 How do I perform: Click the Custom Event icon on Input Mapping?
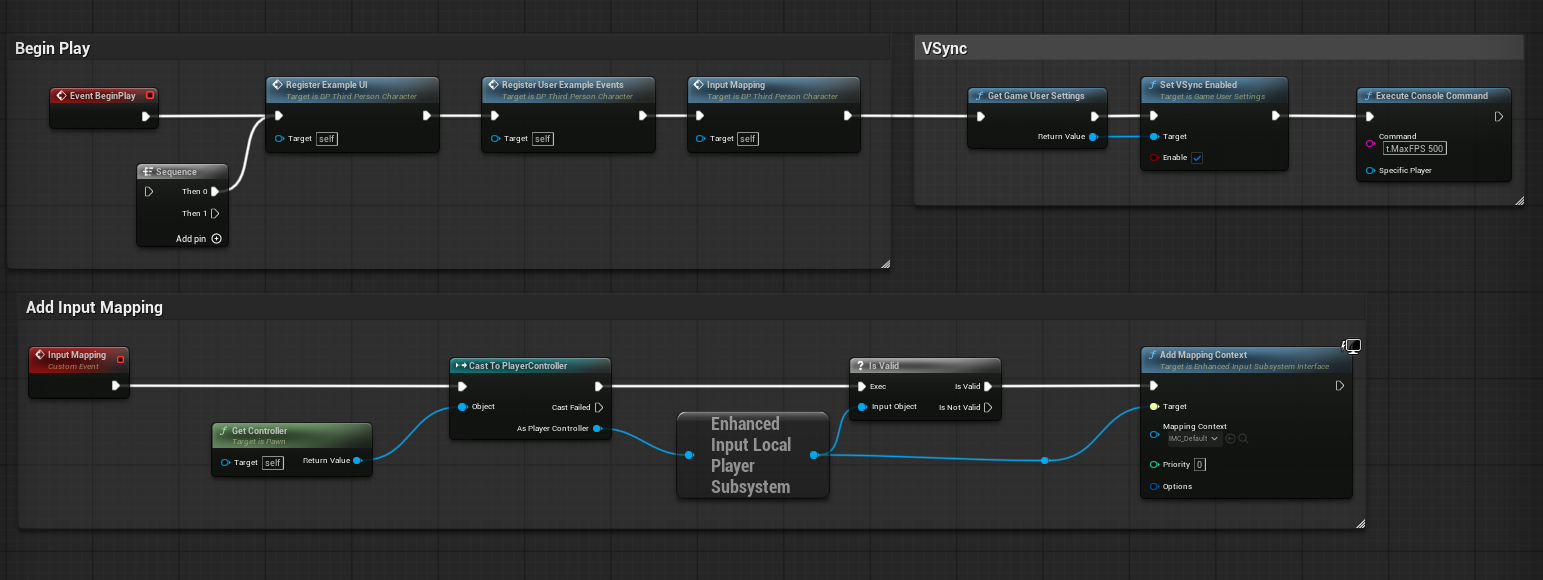(38, 354)
